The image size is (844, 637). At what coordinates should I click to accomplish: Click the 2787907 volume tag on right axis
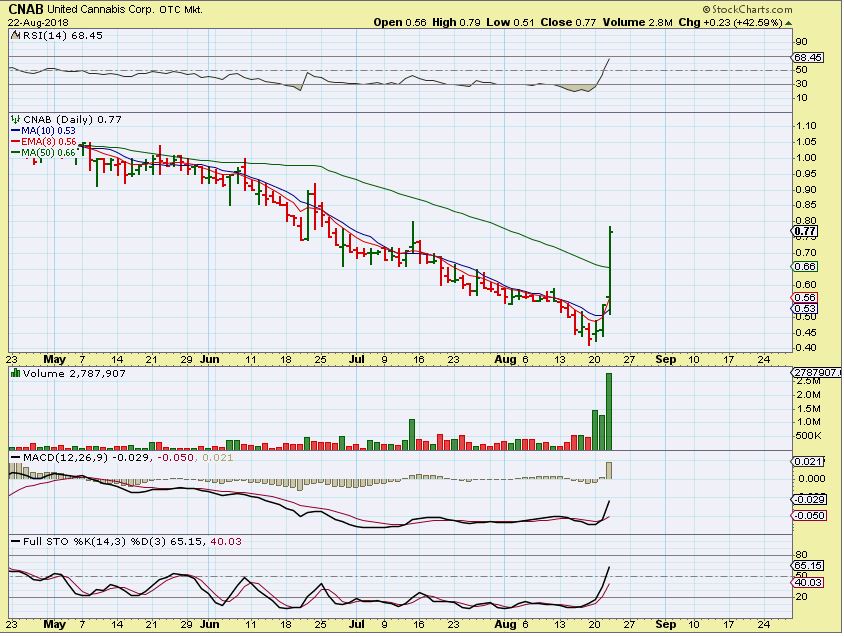tap(816, 373)
